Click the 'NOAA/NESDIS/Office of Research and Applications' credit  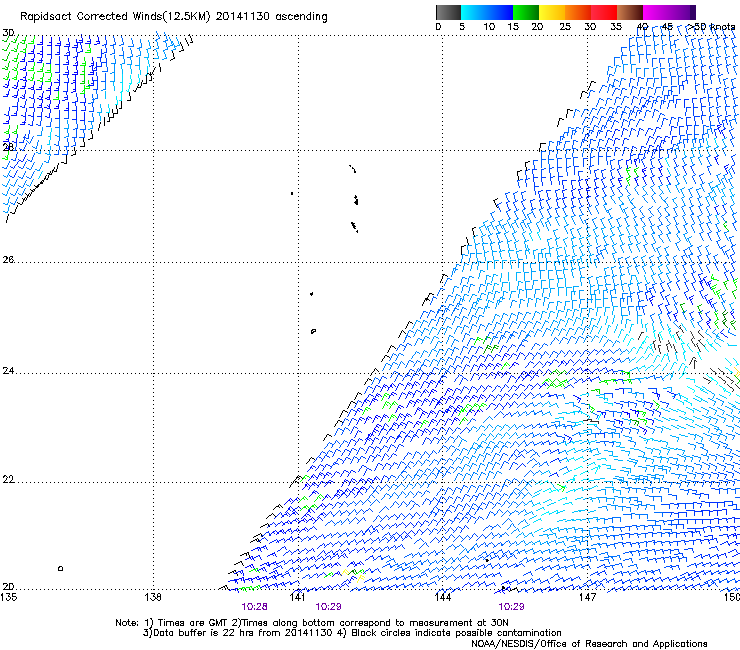coord(589,644)
